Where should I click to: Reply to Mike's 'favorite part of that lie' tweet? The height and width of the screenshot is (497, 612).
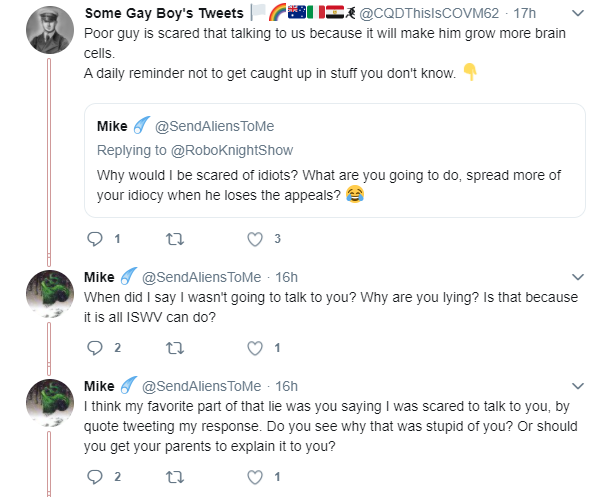coord(95,477)
